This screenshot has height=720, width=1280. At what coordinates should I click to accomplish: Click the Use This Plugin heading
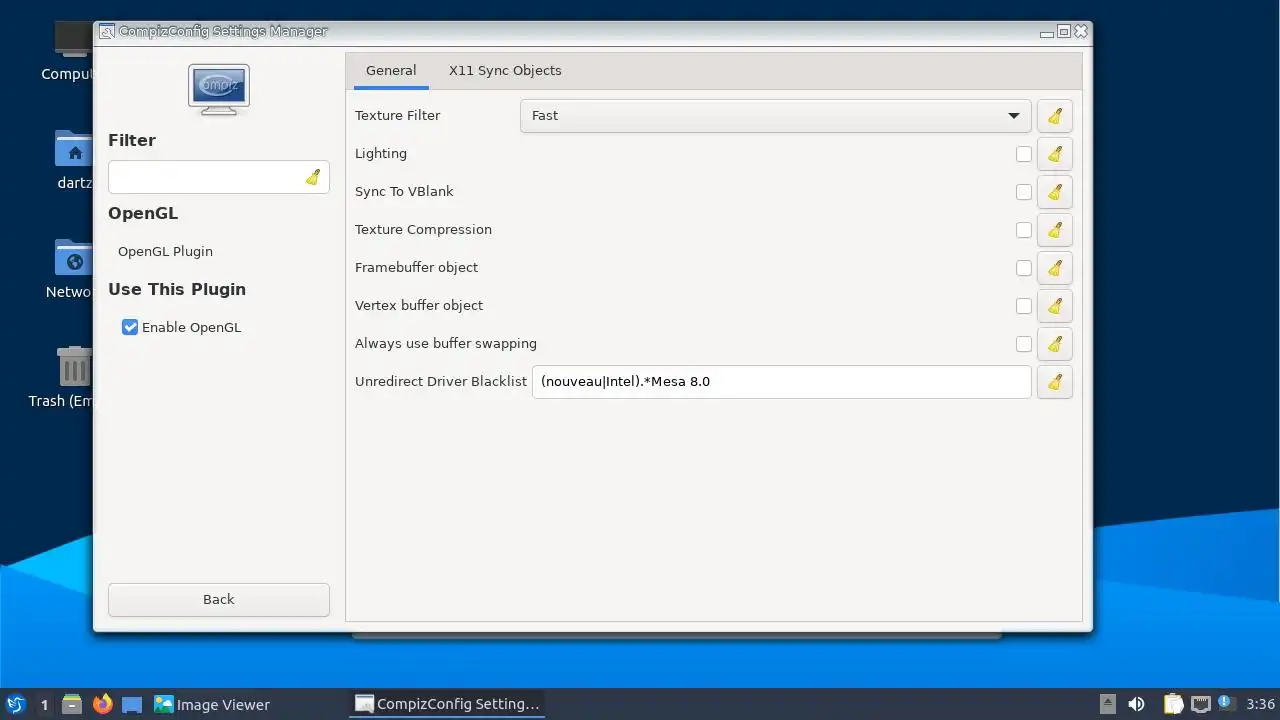pos(177,289)
